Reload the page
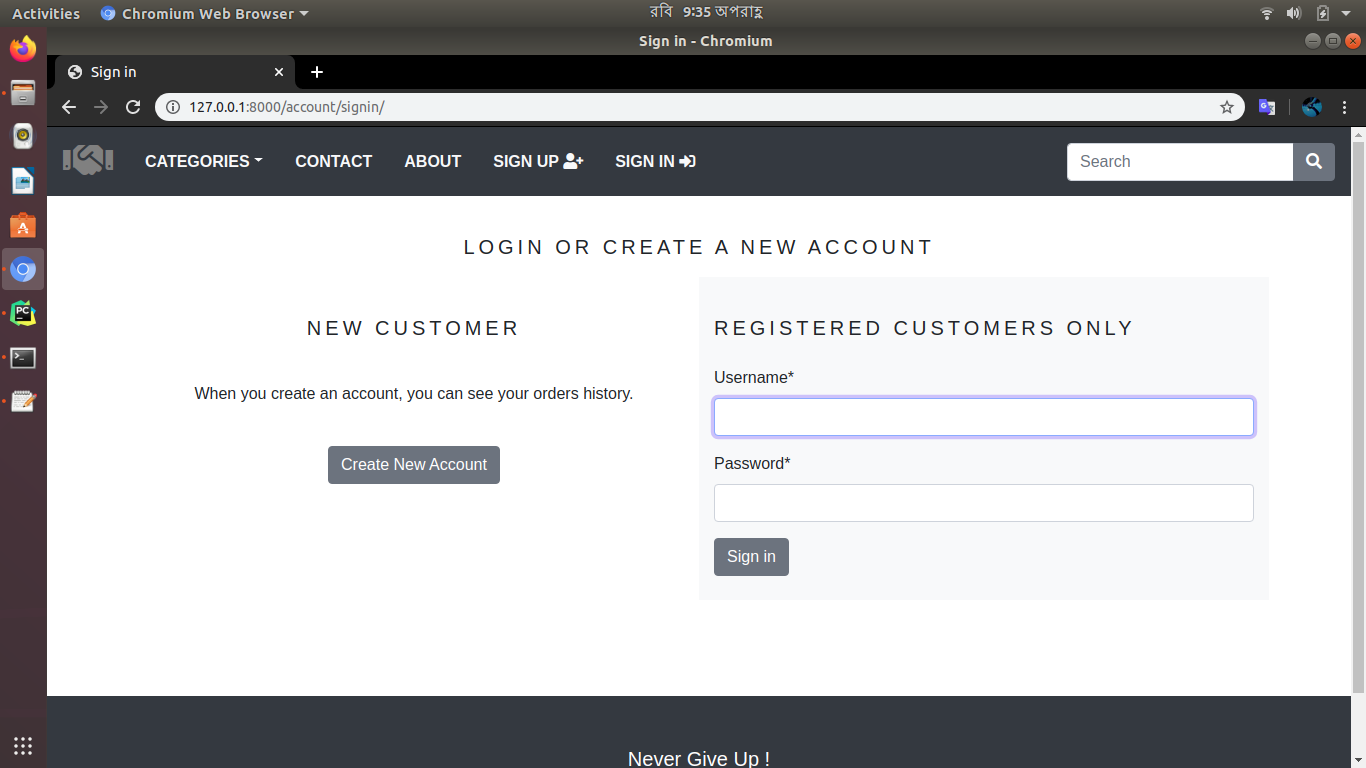 133,107
